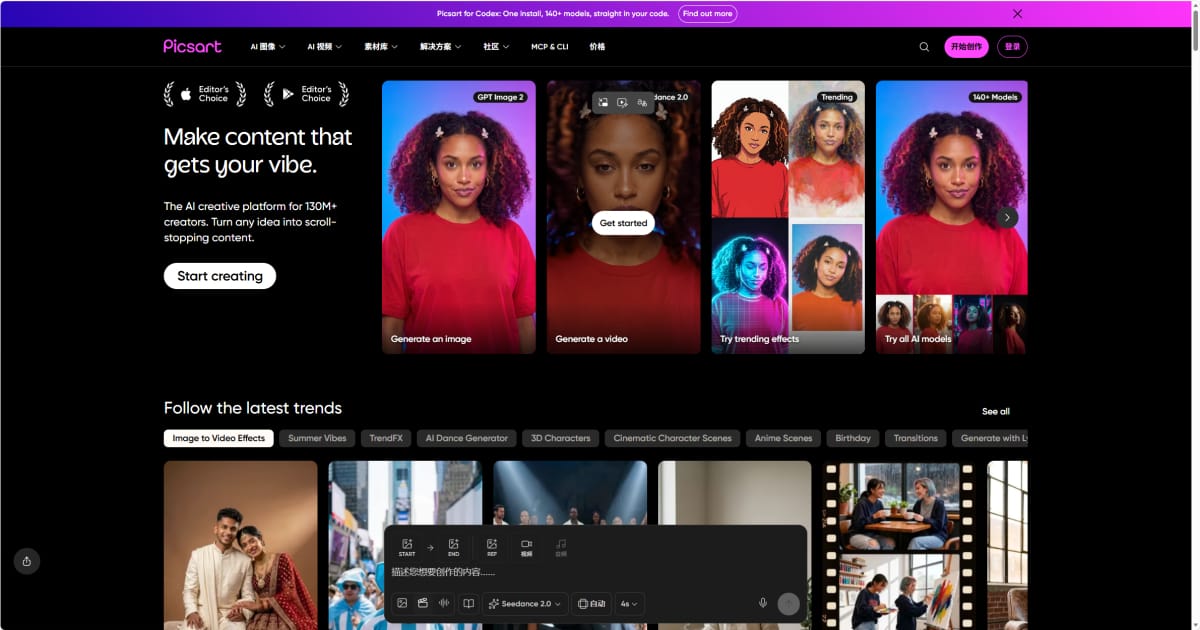Click the Trending badge

(x=837, y=97)
